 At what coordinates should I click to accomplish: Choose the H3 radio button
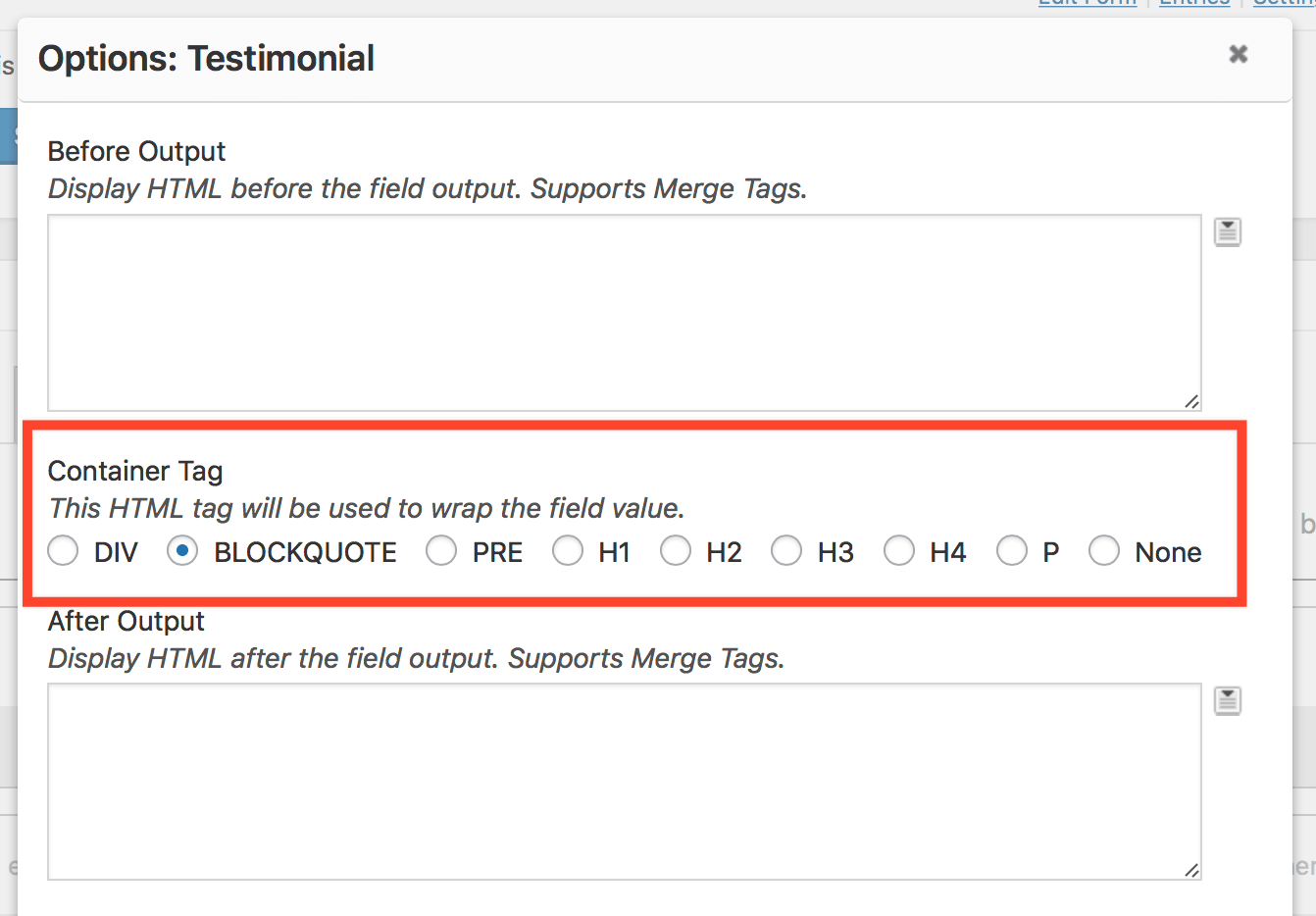(x=786, y=551)
